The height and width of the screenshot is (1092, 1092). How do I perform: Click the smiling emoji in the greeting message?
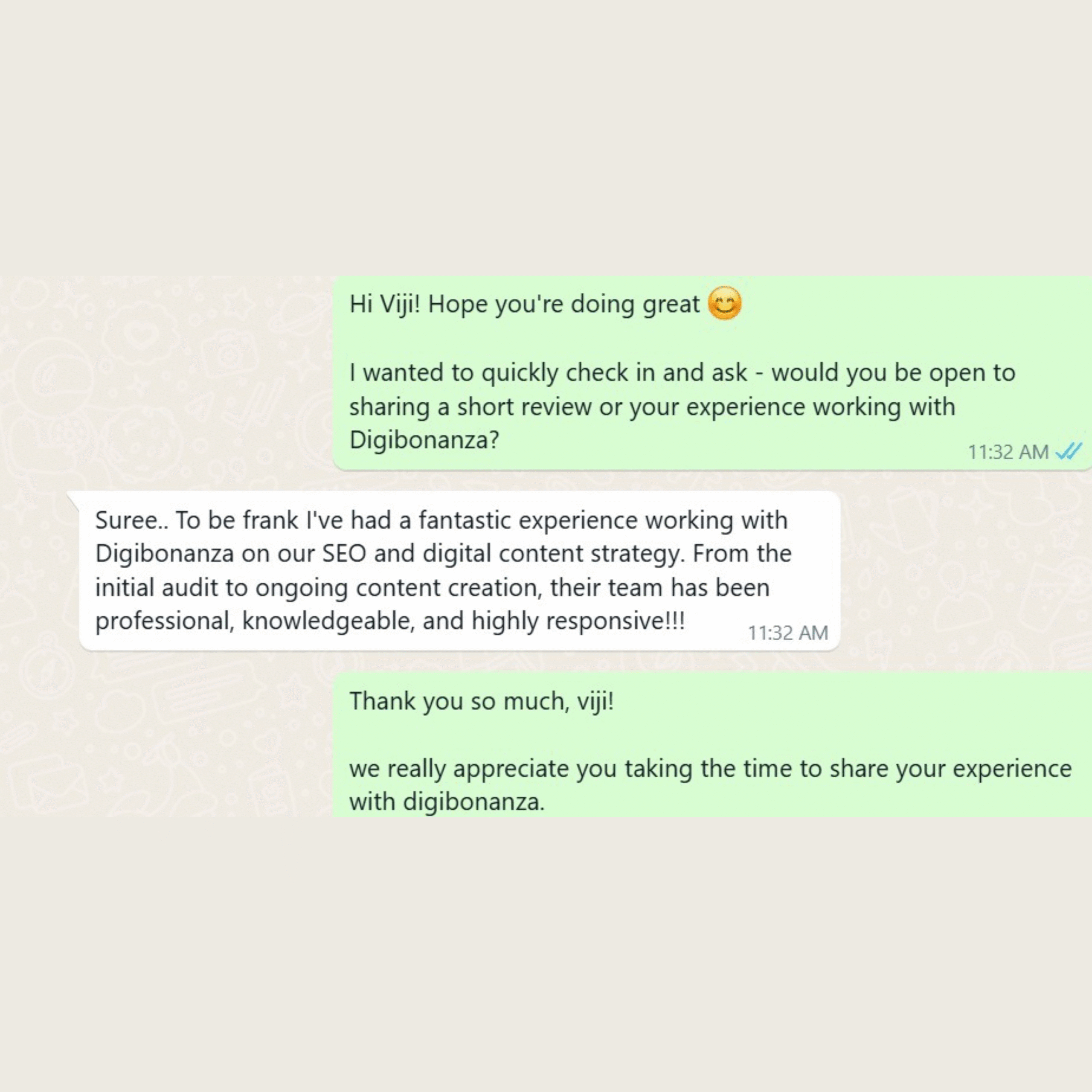[724, 304]
